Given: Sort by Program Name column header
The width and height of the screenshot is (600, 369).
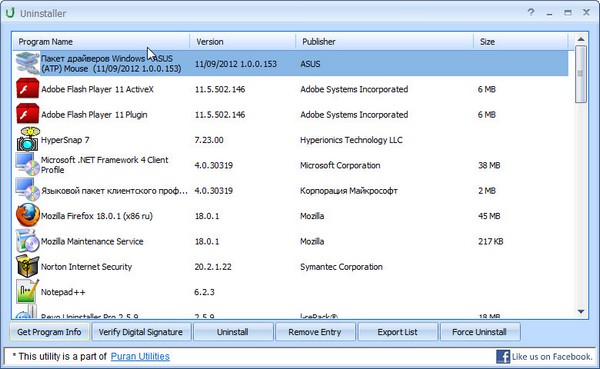Looking at the screenshot, I should click(101, 41).
